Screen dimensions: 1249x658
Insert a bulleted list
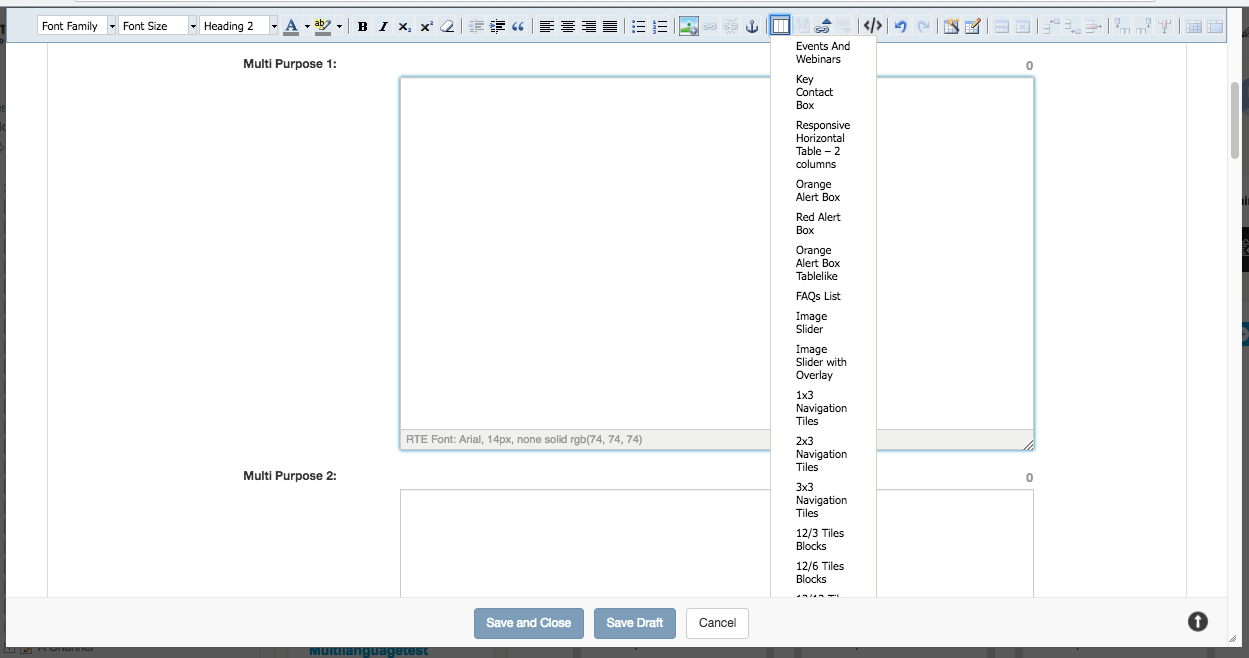pos(639,26)
